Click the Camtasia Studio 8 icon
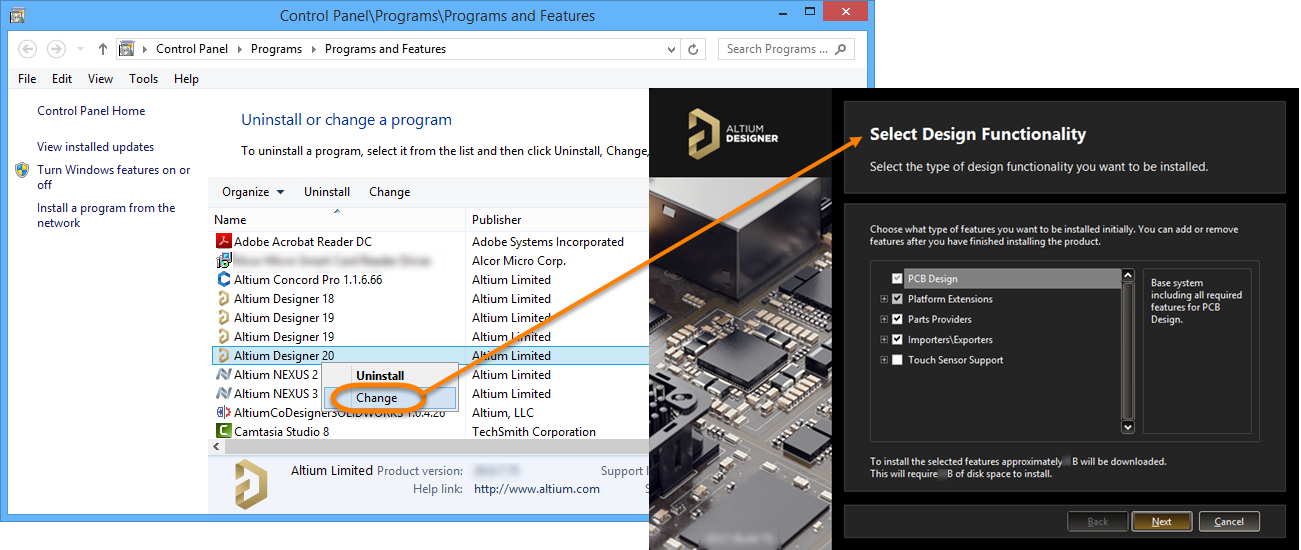 tap(224, 432)
